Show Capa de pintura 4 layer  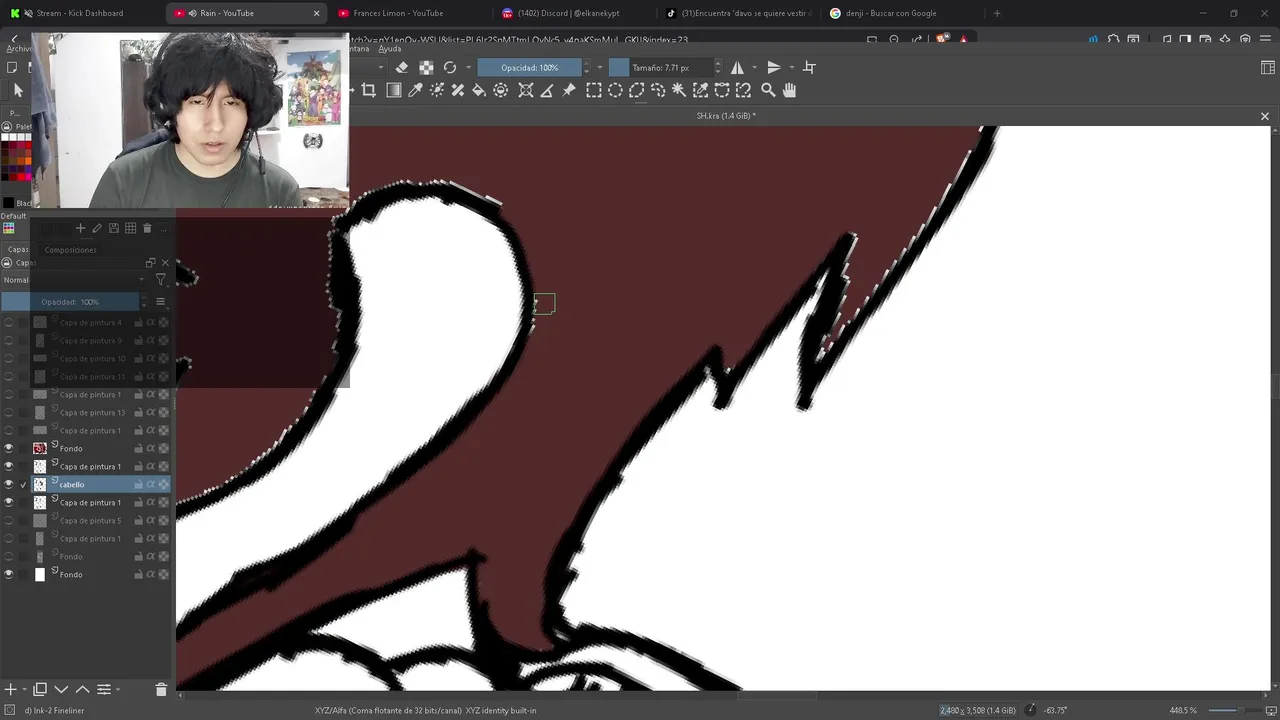(x=9, y=322)
